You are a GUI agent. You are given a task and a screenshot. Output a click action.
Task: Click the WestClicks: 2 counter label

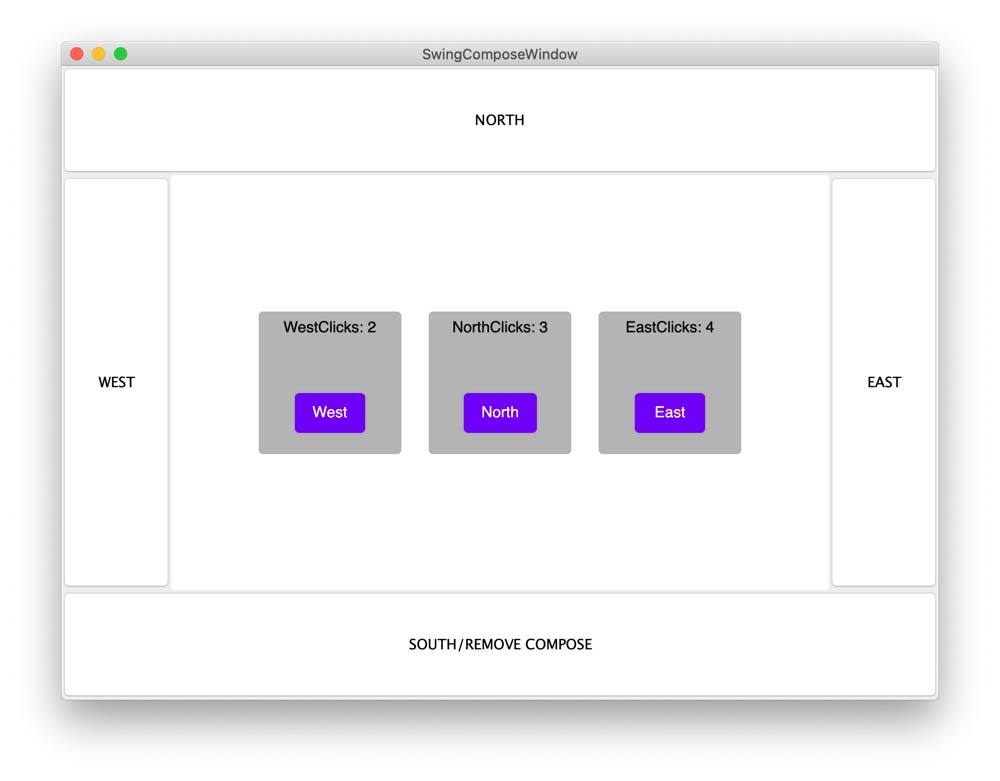[329, 327]
